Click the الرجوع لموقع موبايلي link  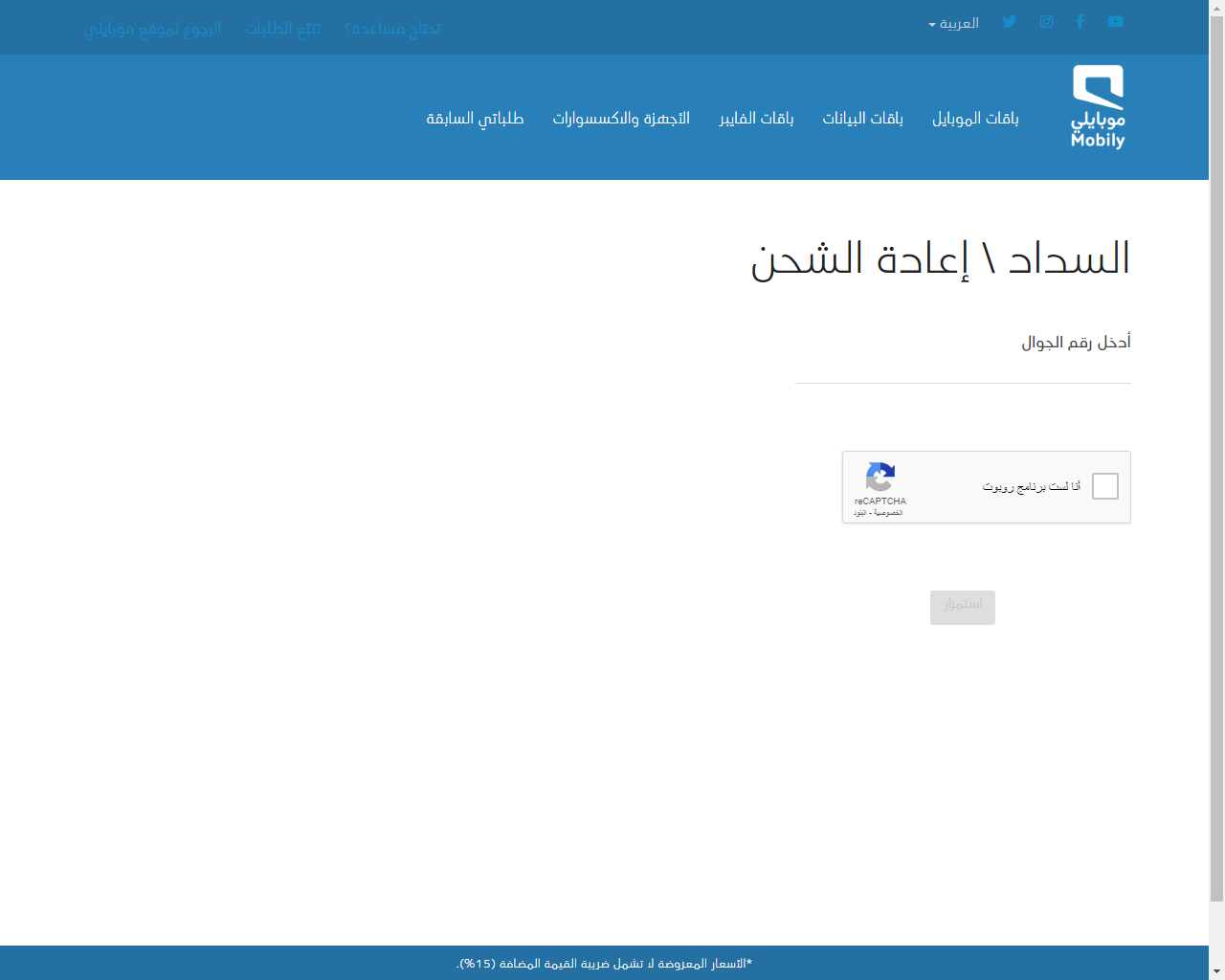153,29
